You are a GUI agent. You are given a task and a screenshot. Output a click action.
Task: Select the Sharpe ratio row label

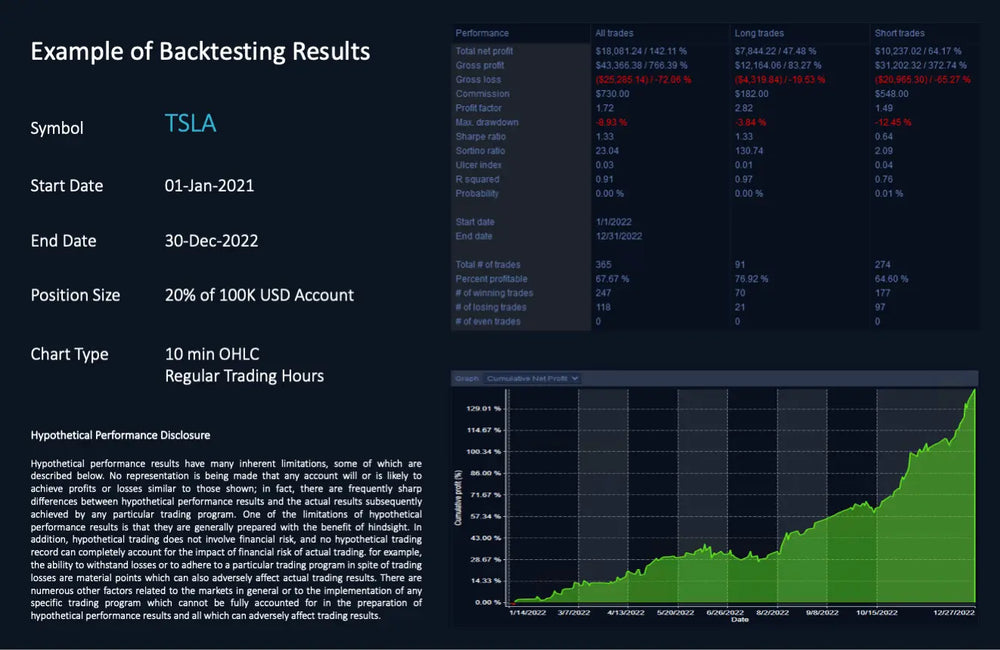point(481,136)
